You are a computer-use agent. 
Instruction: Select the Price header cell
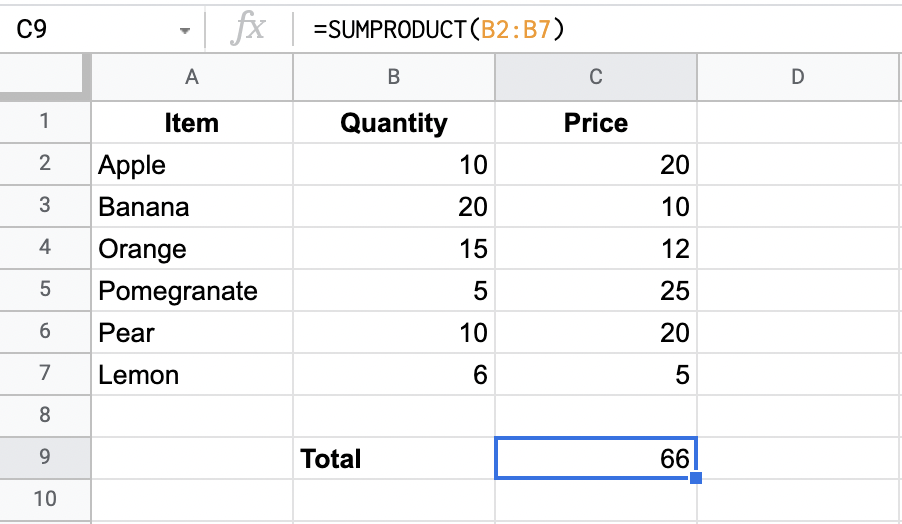596,123
